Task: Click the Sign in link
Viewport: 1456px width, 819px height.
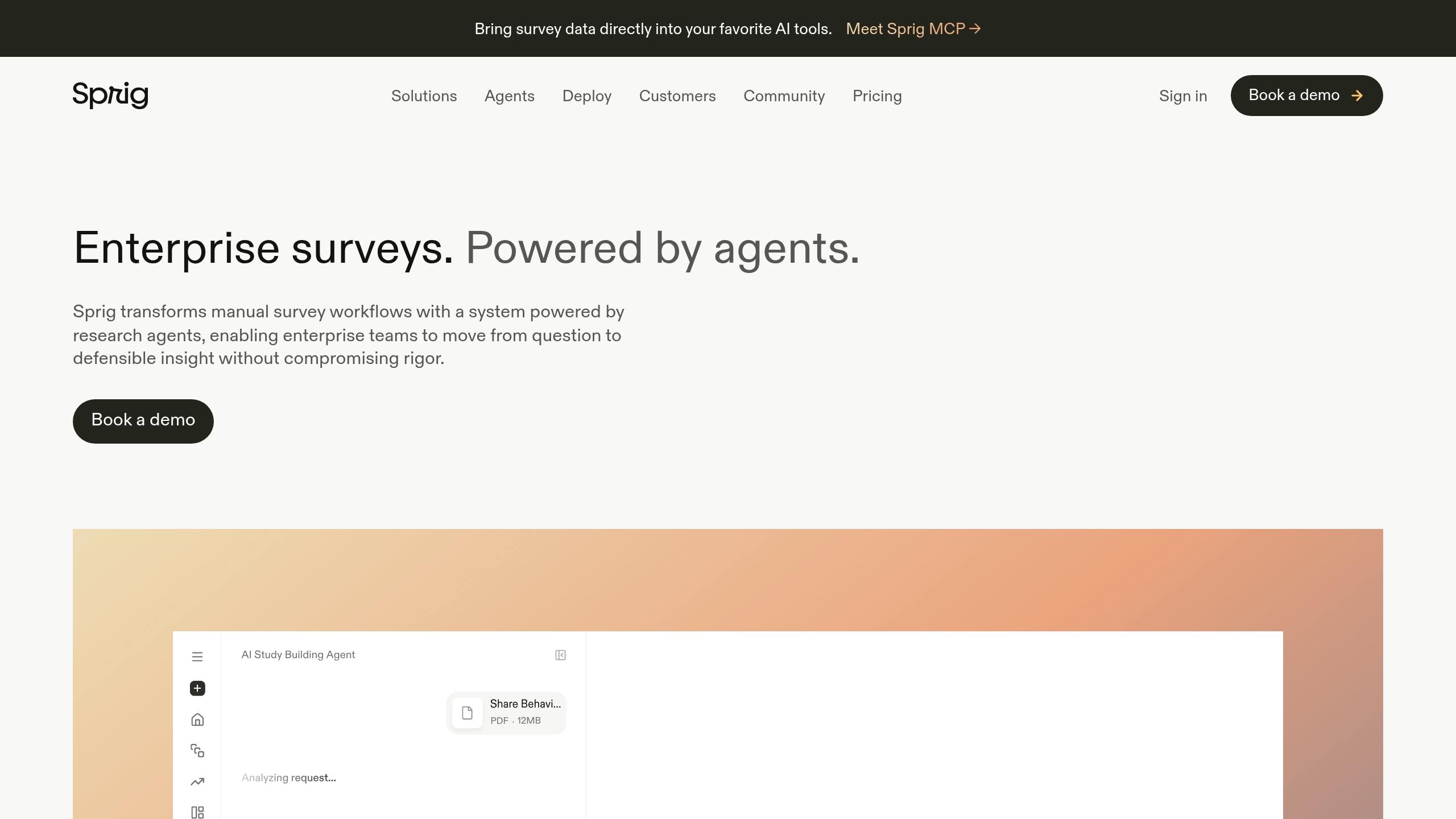Action: [x=1183, y=96]
